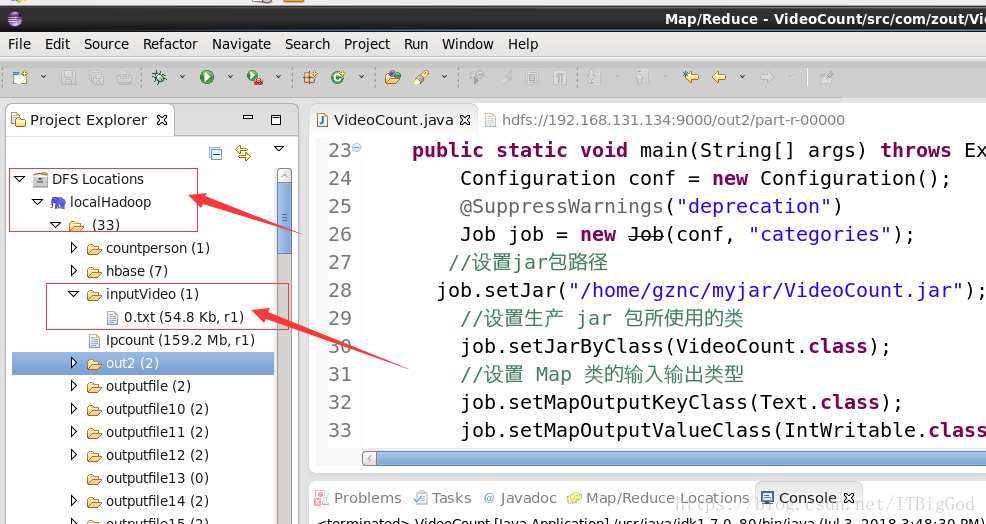
Task: Collapse the DFS Locations tree node
Action: (x=19, y=179)
